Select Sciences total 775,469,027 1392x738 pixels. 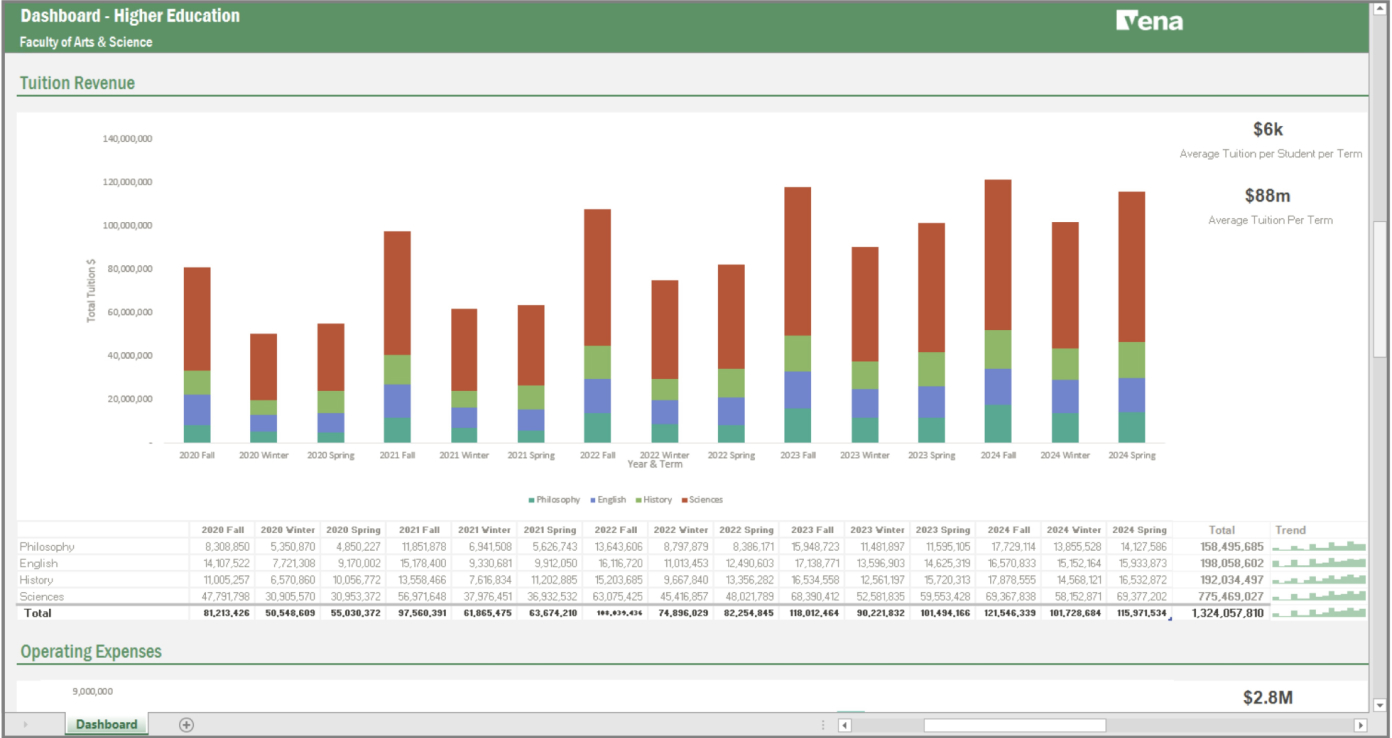click(x=1221, y=597)
